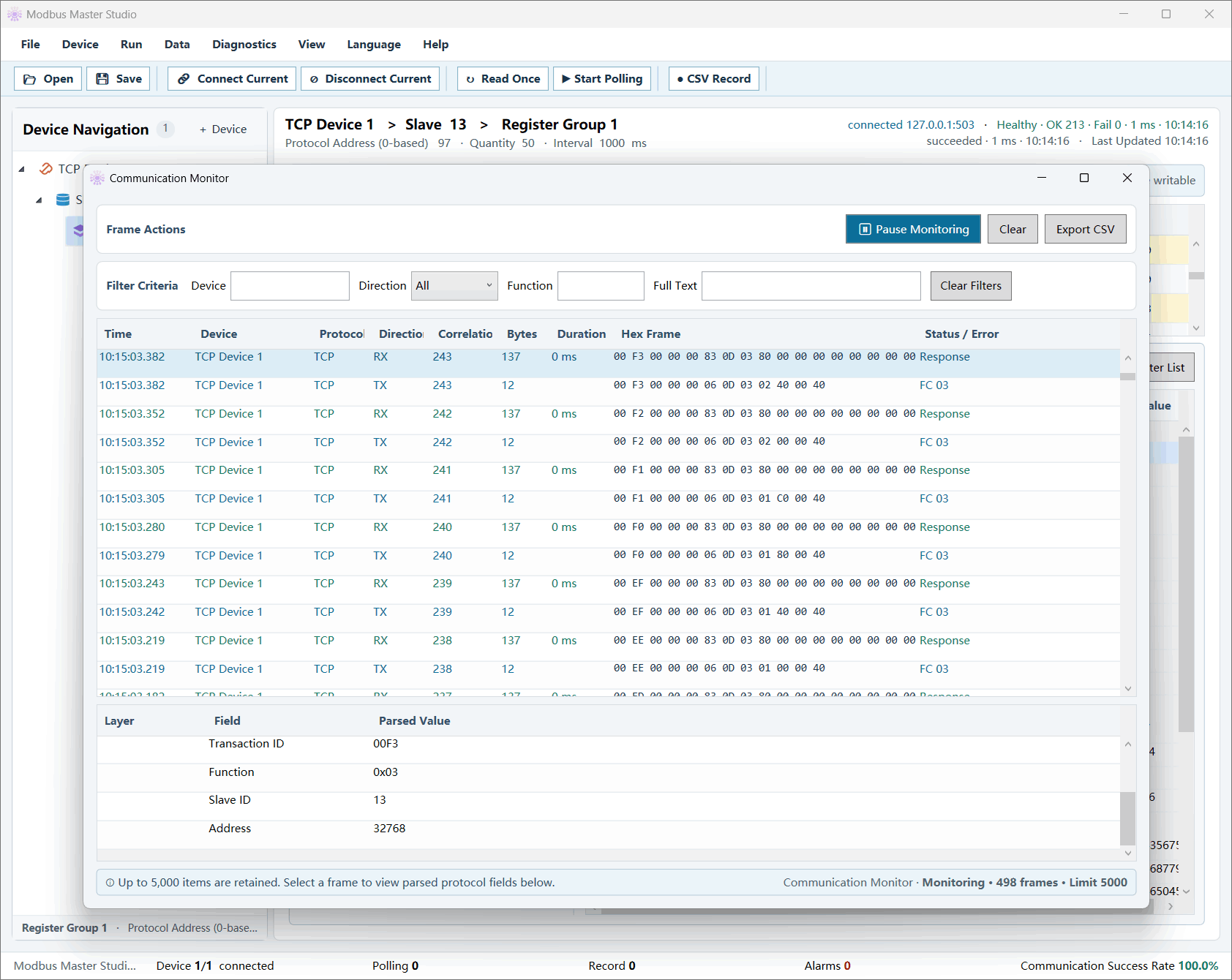Click the CSV Record dot icon
Screen dimensions: 1232x980
pos(680,79)
